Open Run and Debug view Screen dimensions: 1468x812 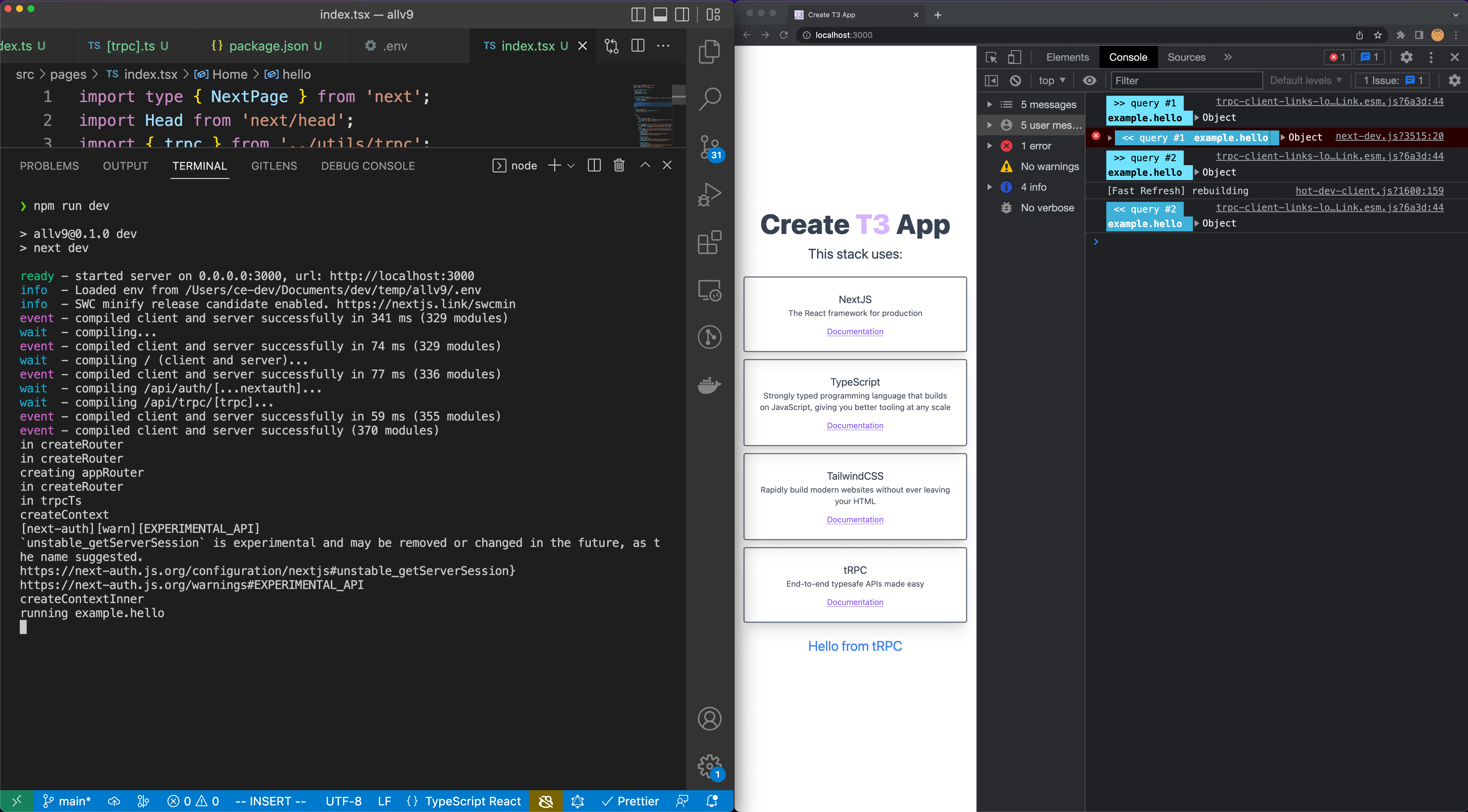tap(710, 194)
